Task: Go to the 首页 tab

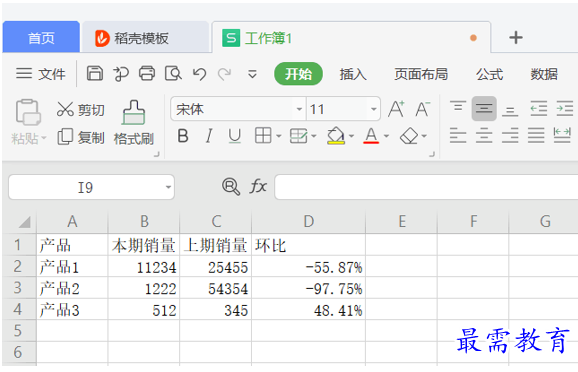Action: pyautogui.click(x=41, y=37)
